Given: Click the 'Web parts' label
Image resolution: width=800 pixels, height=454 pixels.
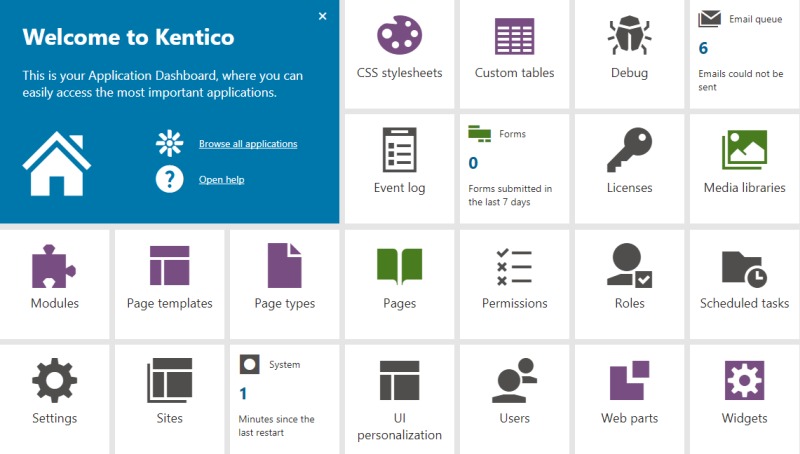Looking at the screenshot, I should coord(629,419).
